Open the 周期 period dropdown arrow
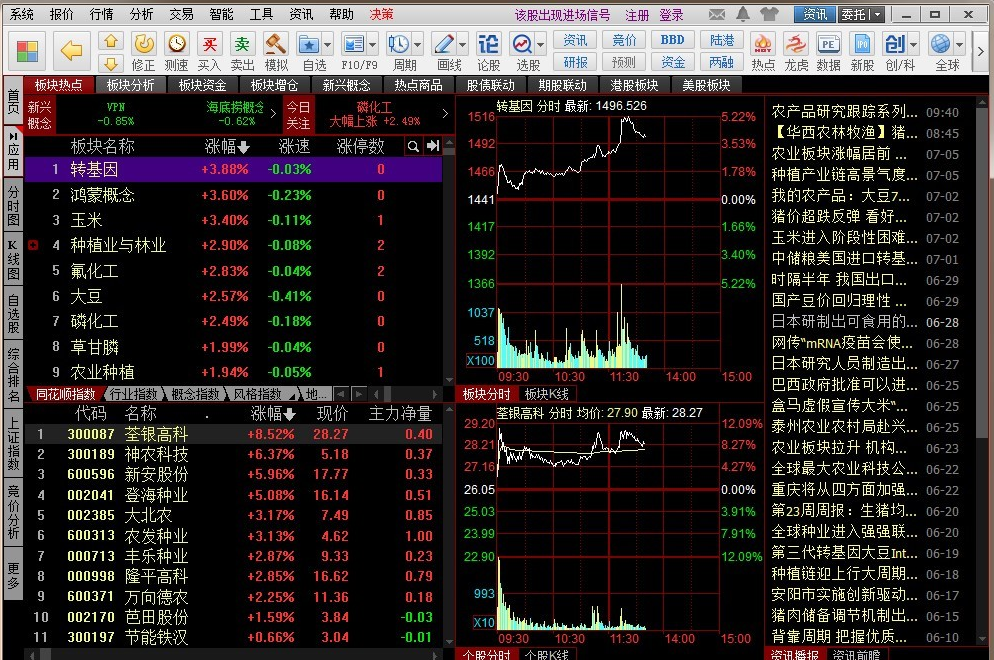 [416, 45]
